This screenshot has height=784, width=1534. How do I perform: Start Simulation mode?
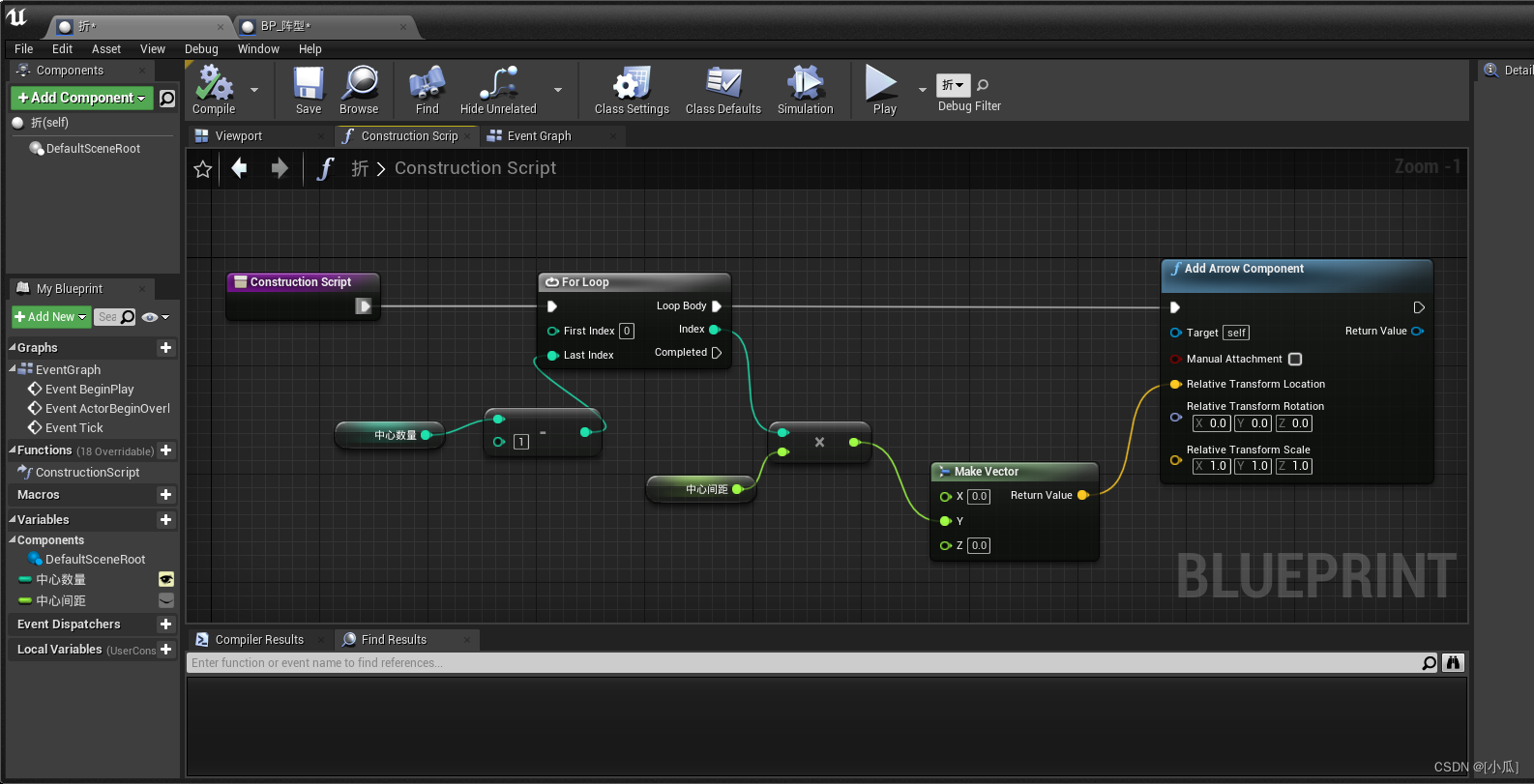(805, 89)
